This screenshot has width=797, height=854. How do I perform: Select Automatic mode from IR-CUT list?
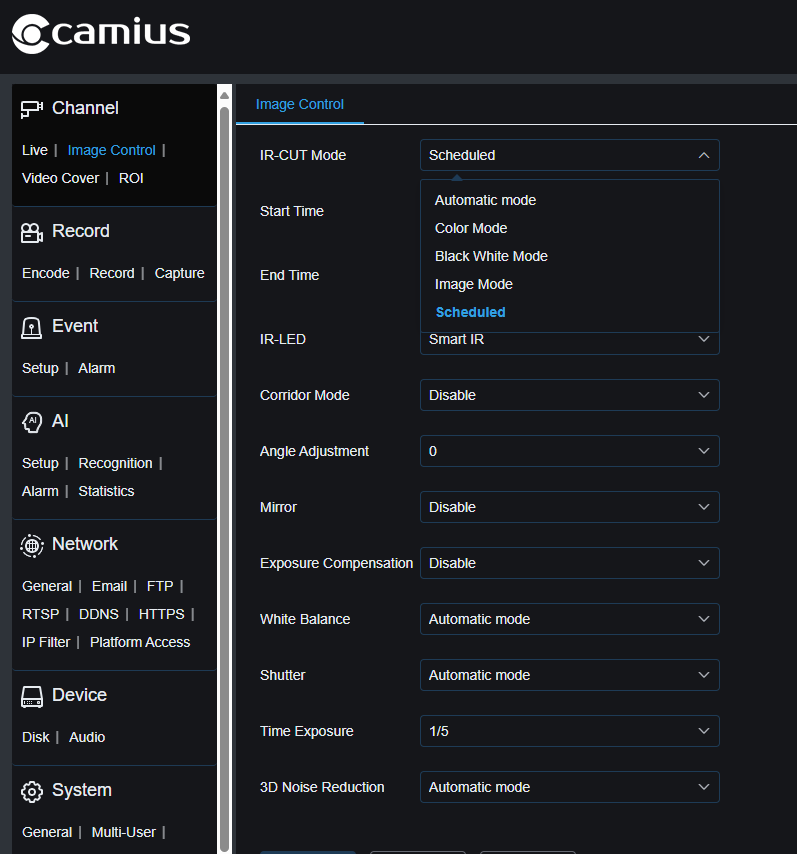point(485,200)
